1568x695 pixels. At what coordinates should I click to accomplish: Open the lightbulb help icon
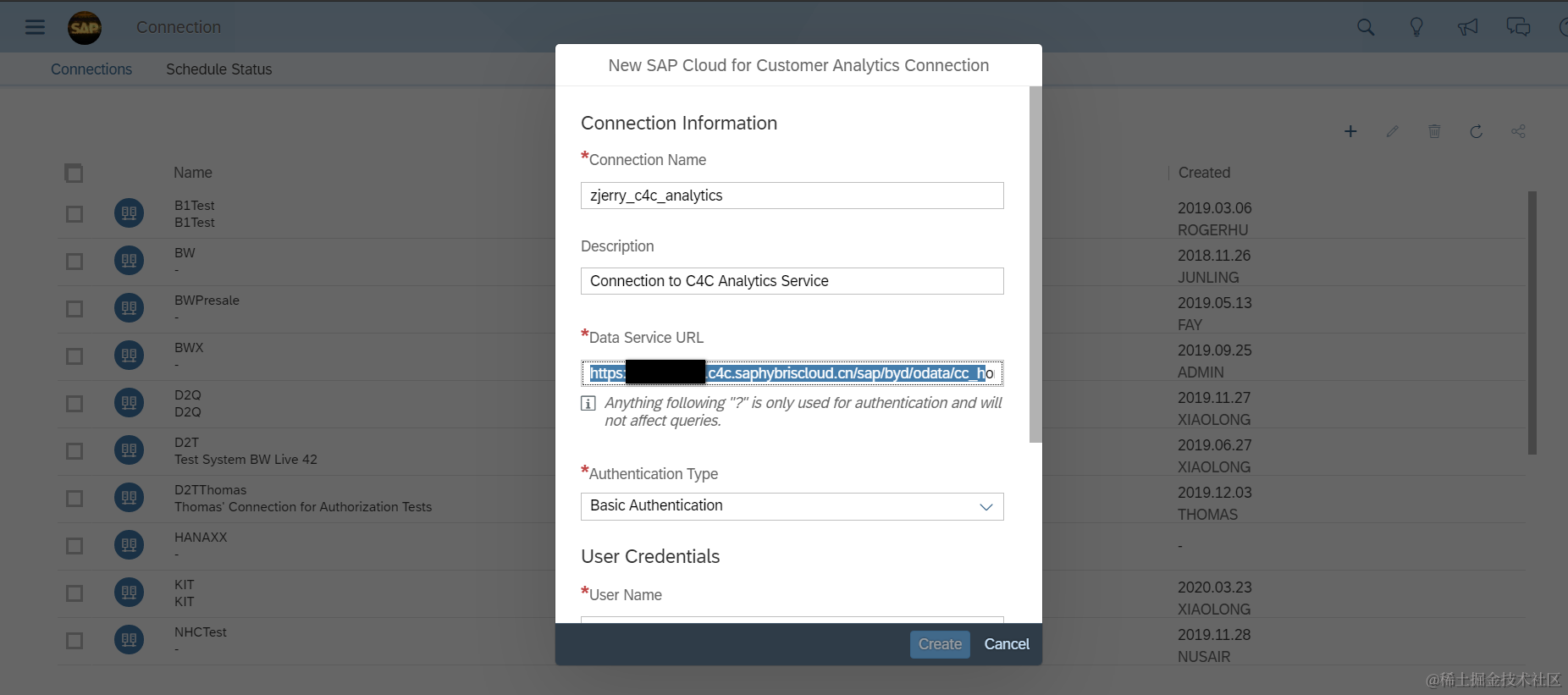(x=1416, y=27)
